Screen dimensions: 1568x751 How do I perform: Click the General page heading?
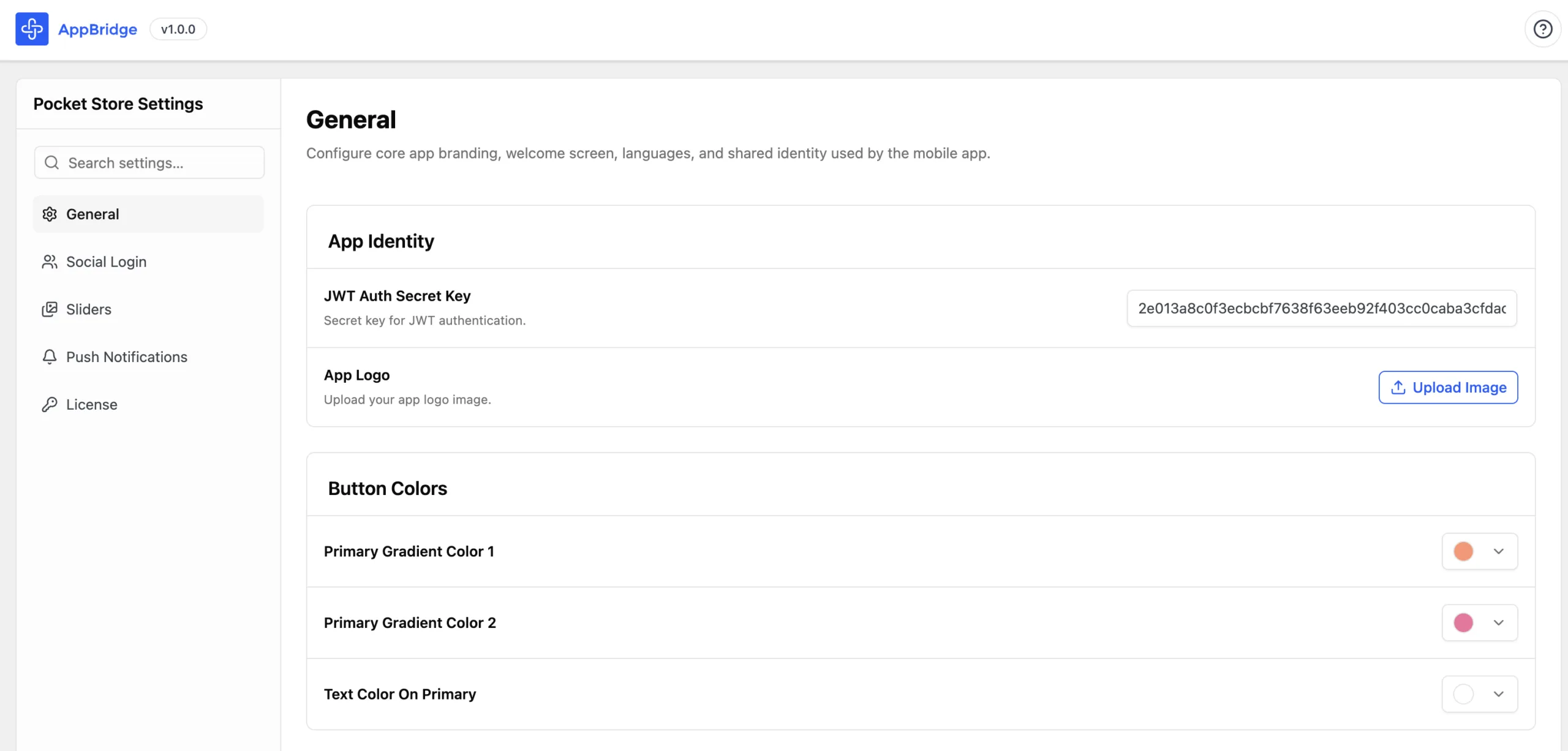[x=351, y=119]
